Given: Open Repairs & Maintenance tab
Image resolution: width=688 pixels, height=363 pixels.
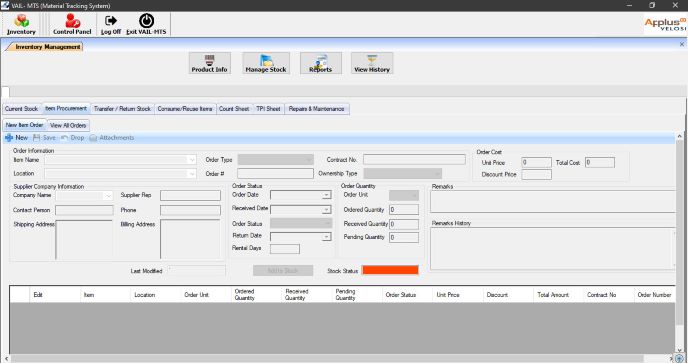Looking at the screenshot, I should coord(316,108).
